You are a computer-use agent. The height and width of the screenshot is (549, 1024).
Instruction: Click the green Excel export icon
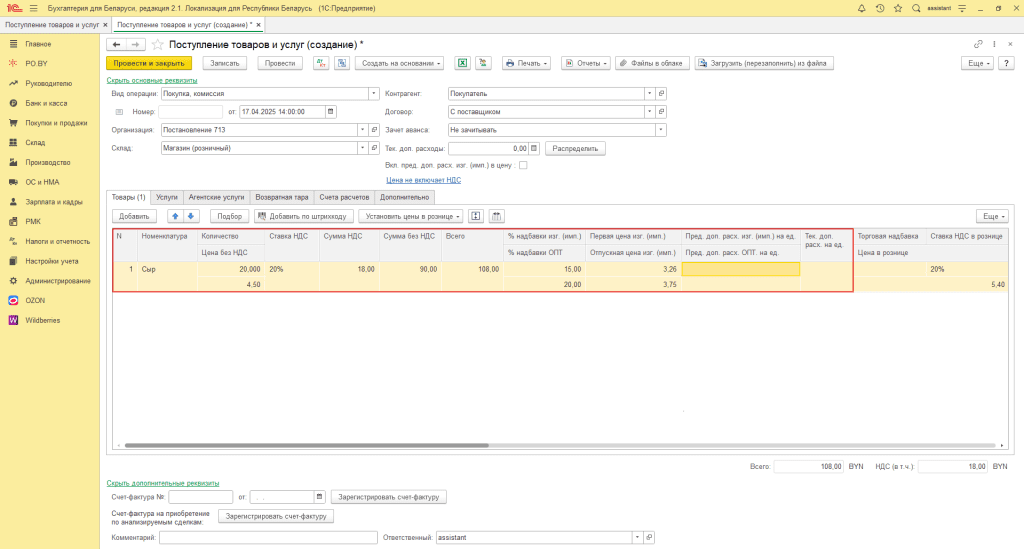click(x=462, y=63)
